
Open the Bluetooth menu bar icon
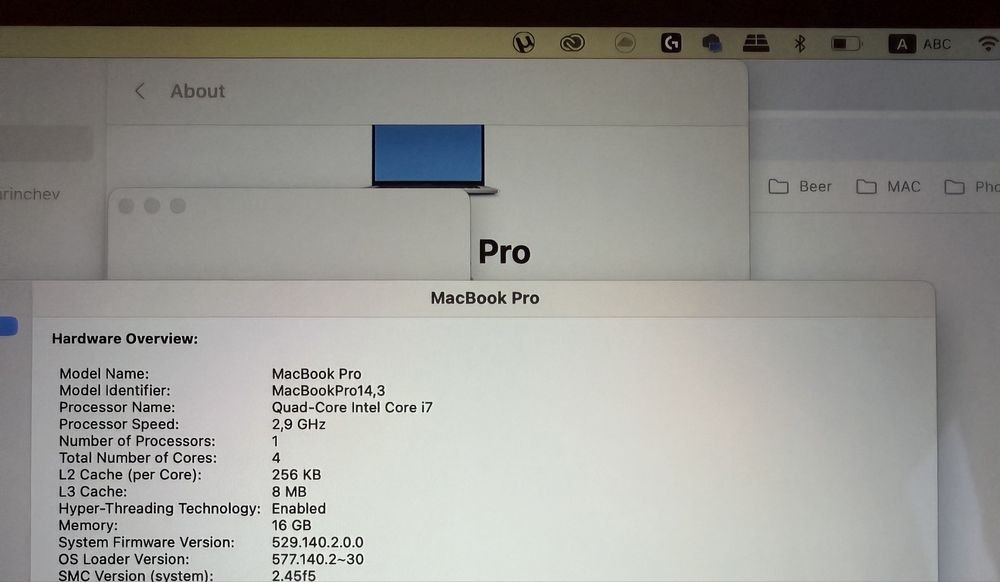[x=800, y=43]
